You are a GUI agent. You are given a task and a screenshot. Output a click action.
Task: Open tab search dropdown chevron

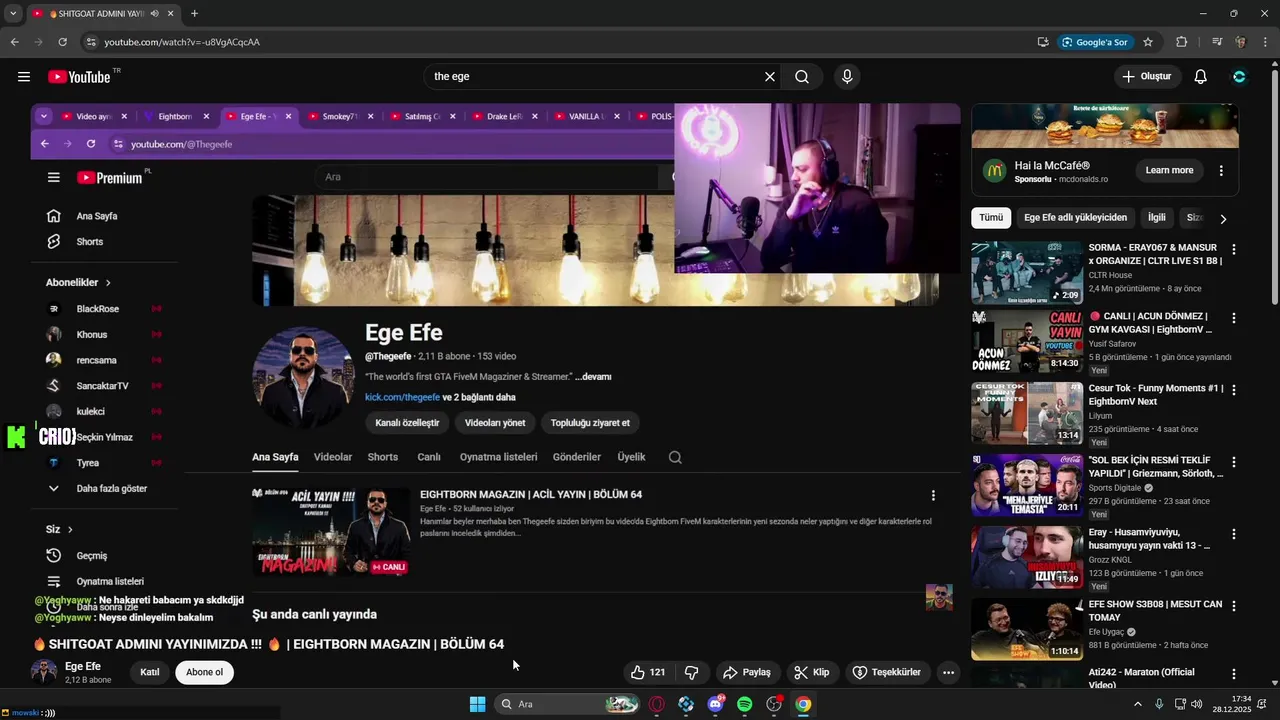click(x=13, y=13)
